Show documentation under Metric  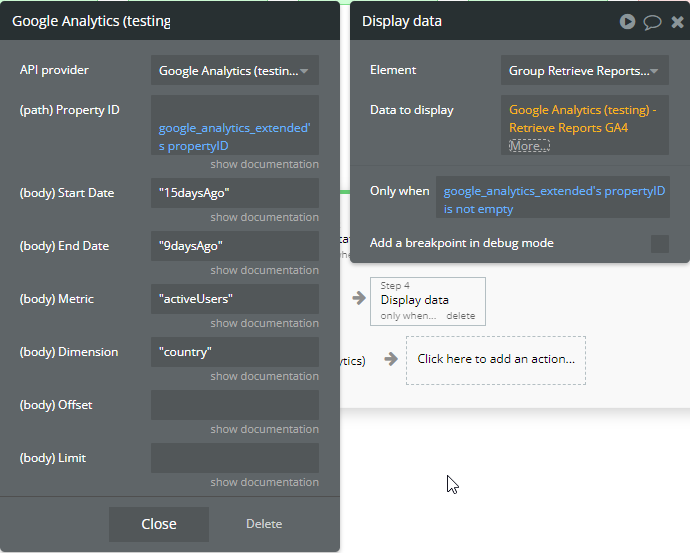(x=264, y=323)
